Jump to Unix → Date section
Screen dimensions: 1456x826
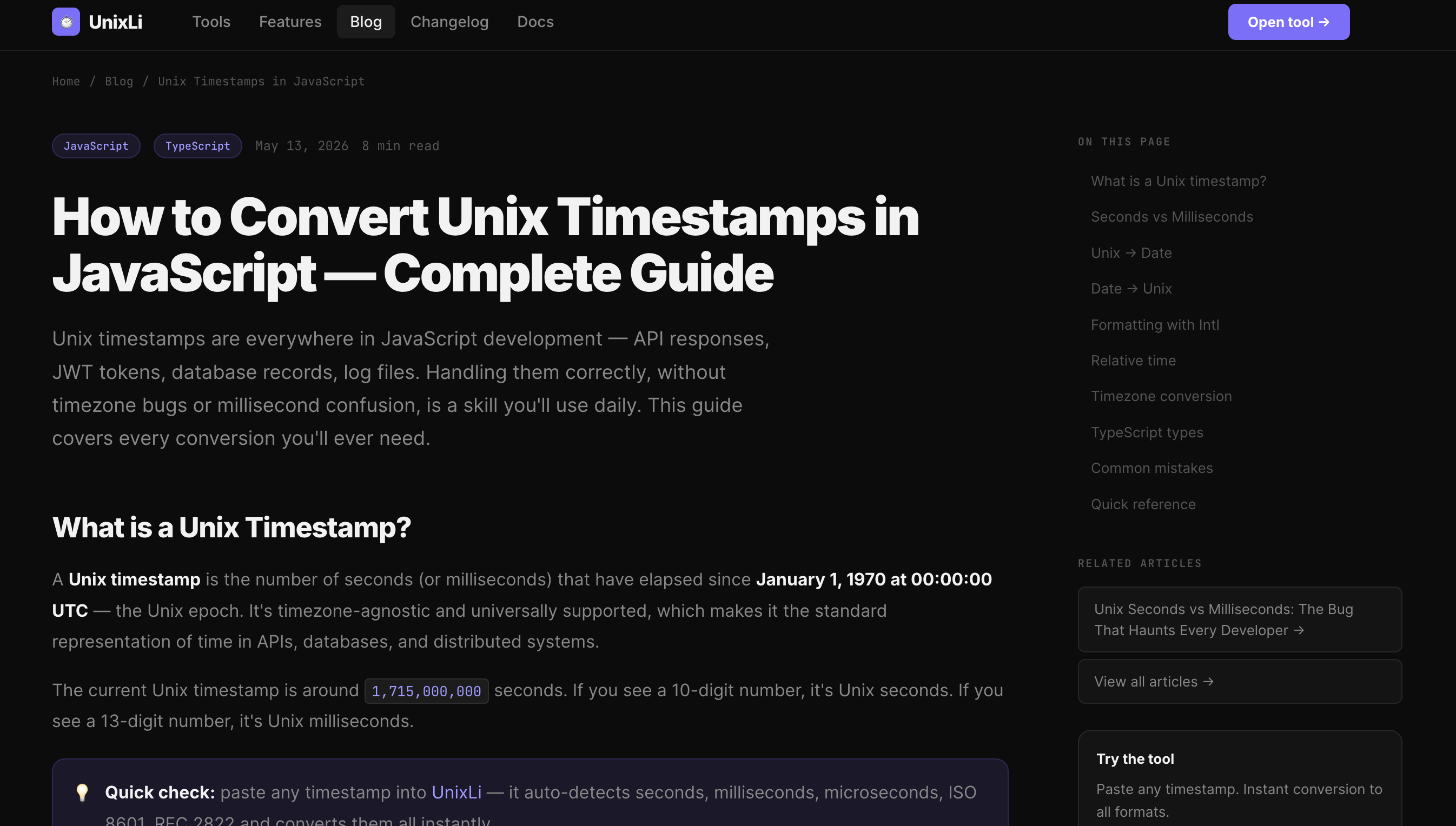click(1131, 253)
